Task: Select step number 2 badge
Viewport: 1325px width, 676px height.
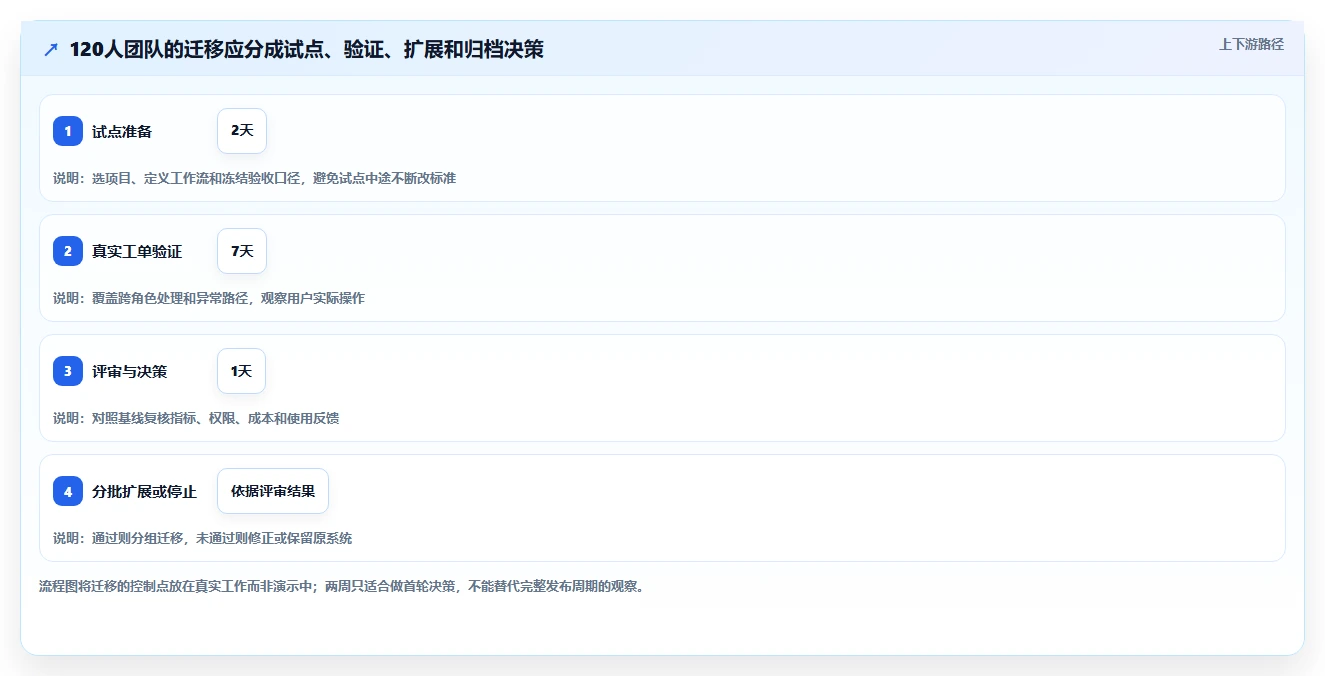Action: pyautogui.click(x=68, y=251)
